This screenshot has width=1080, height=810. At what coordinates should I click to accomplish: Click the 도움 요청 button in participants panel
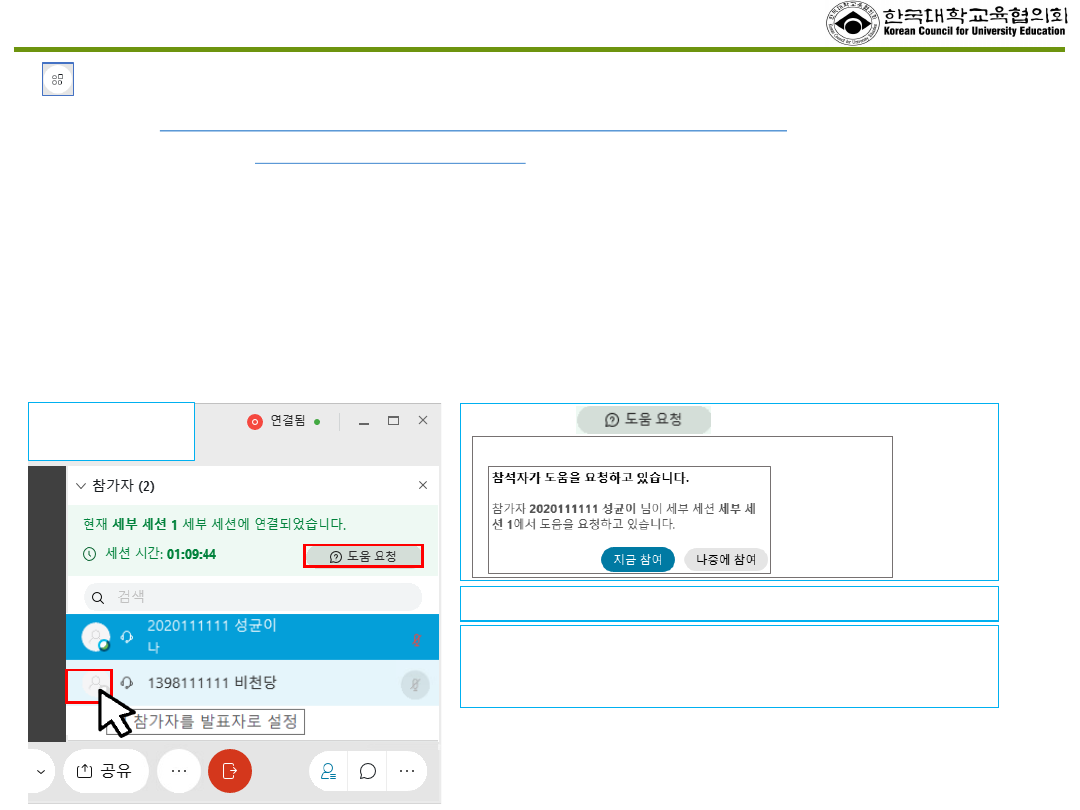(x=363, y=557)
